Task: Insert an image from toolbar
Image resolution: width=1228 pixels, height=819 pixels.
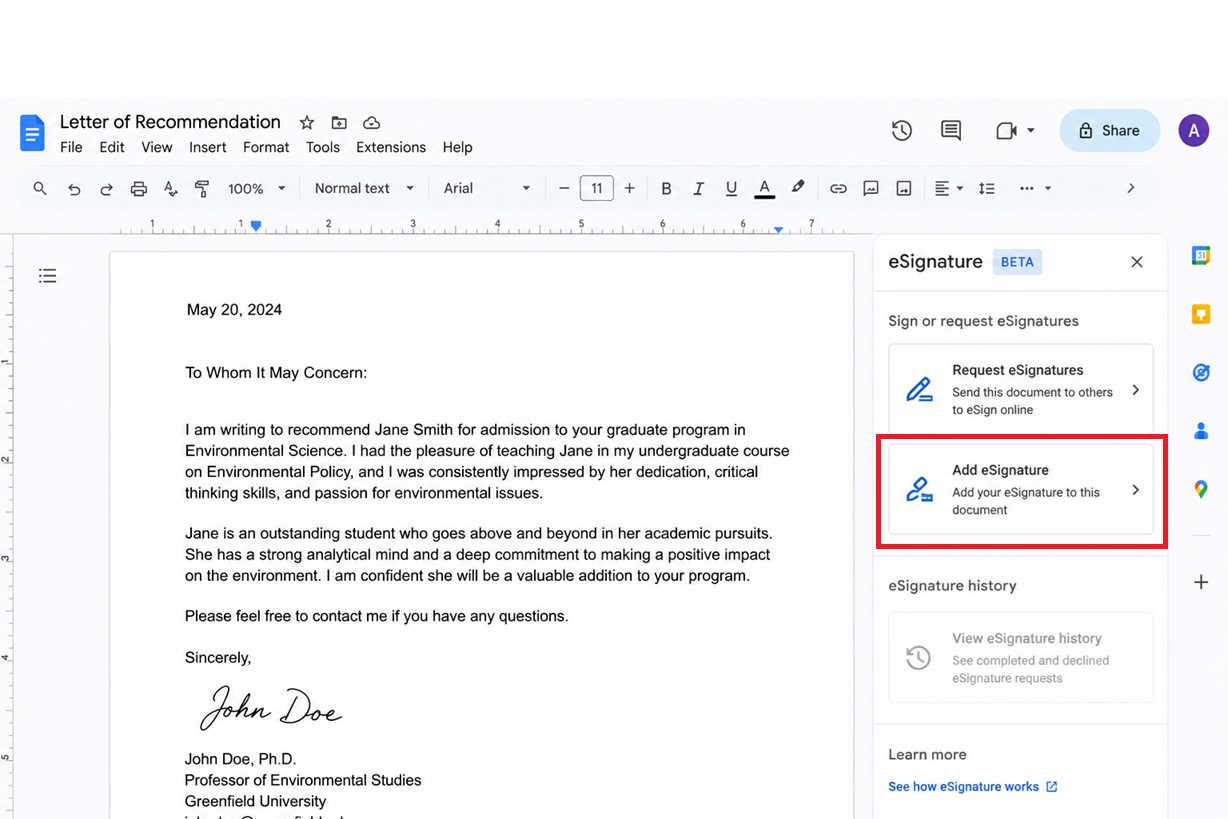Action: [x=904, y=188]
